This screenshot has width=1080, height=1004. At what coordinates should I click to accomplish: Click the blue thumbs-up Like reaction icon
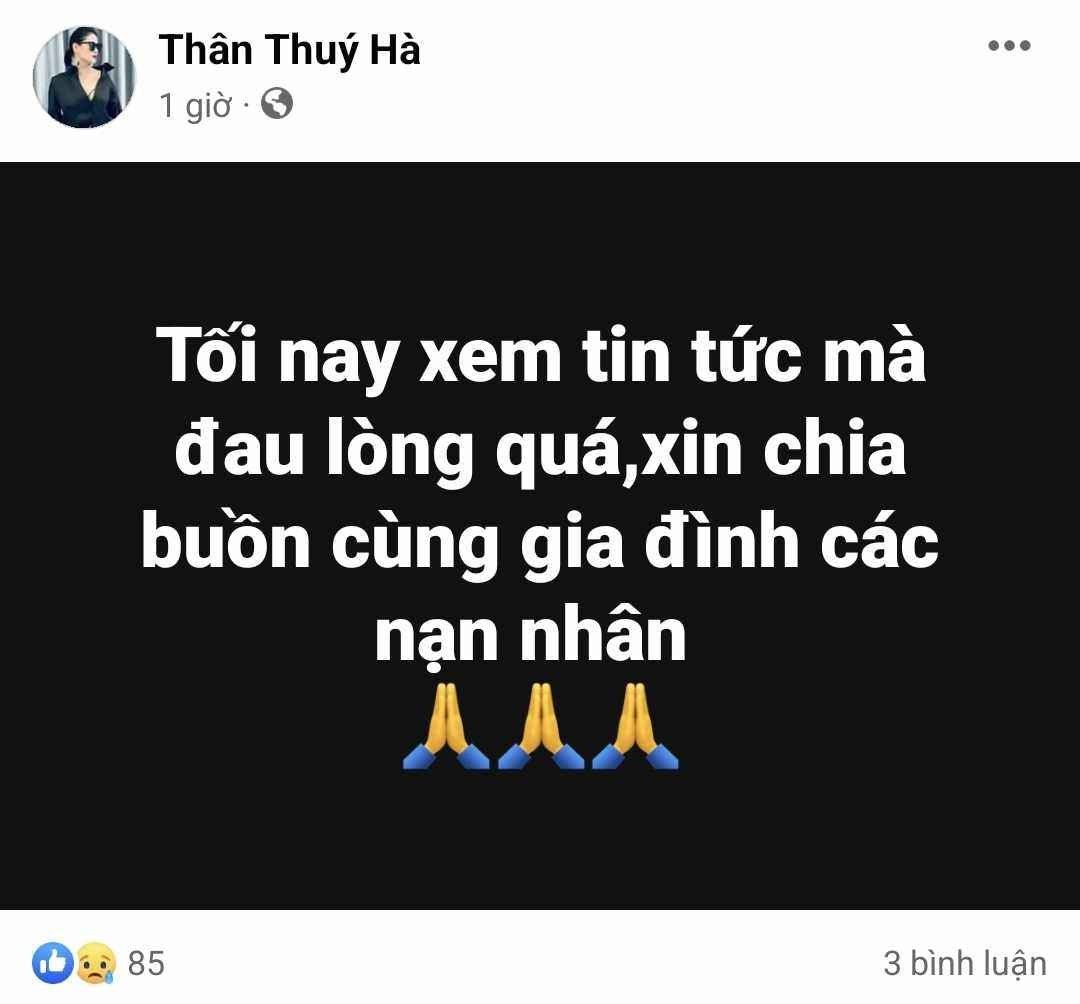point(52,963)
